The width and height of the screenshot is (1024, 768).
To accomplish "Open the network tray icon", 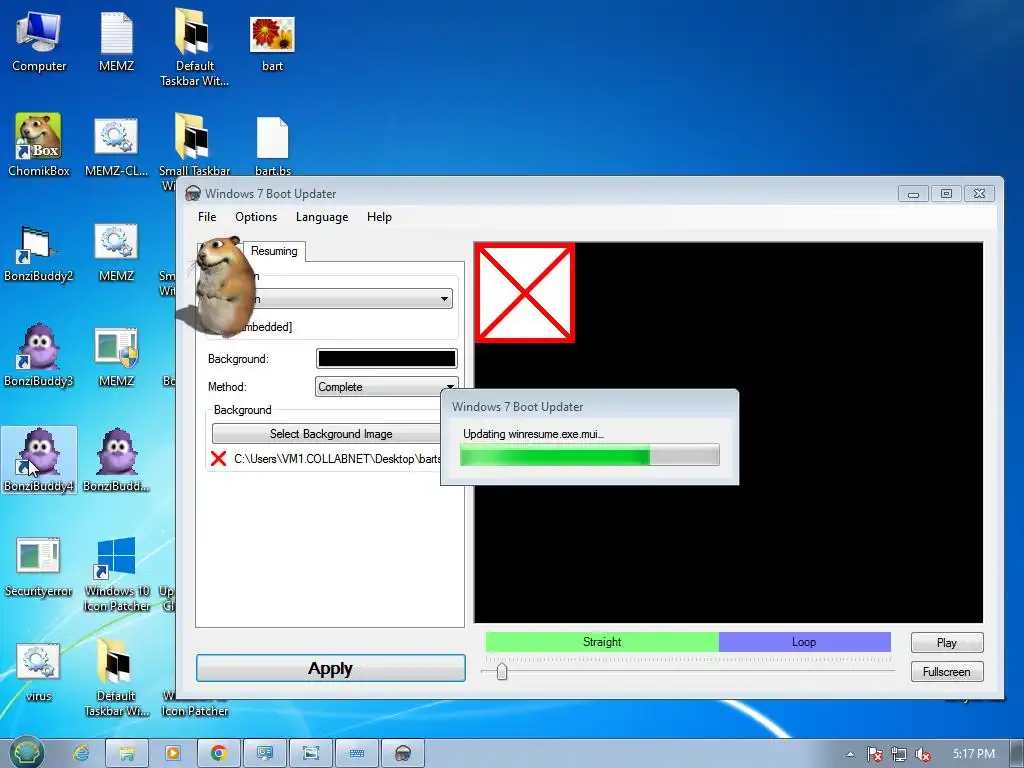I will (x=899, y=754).
